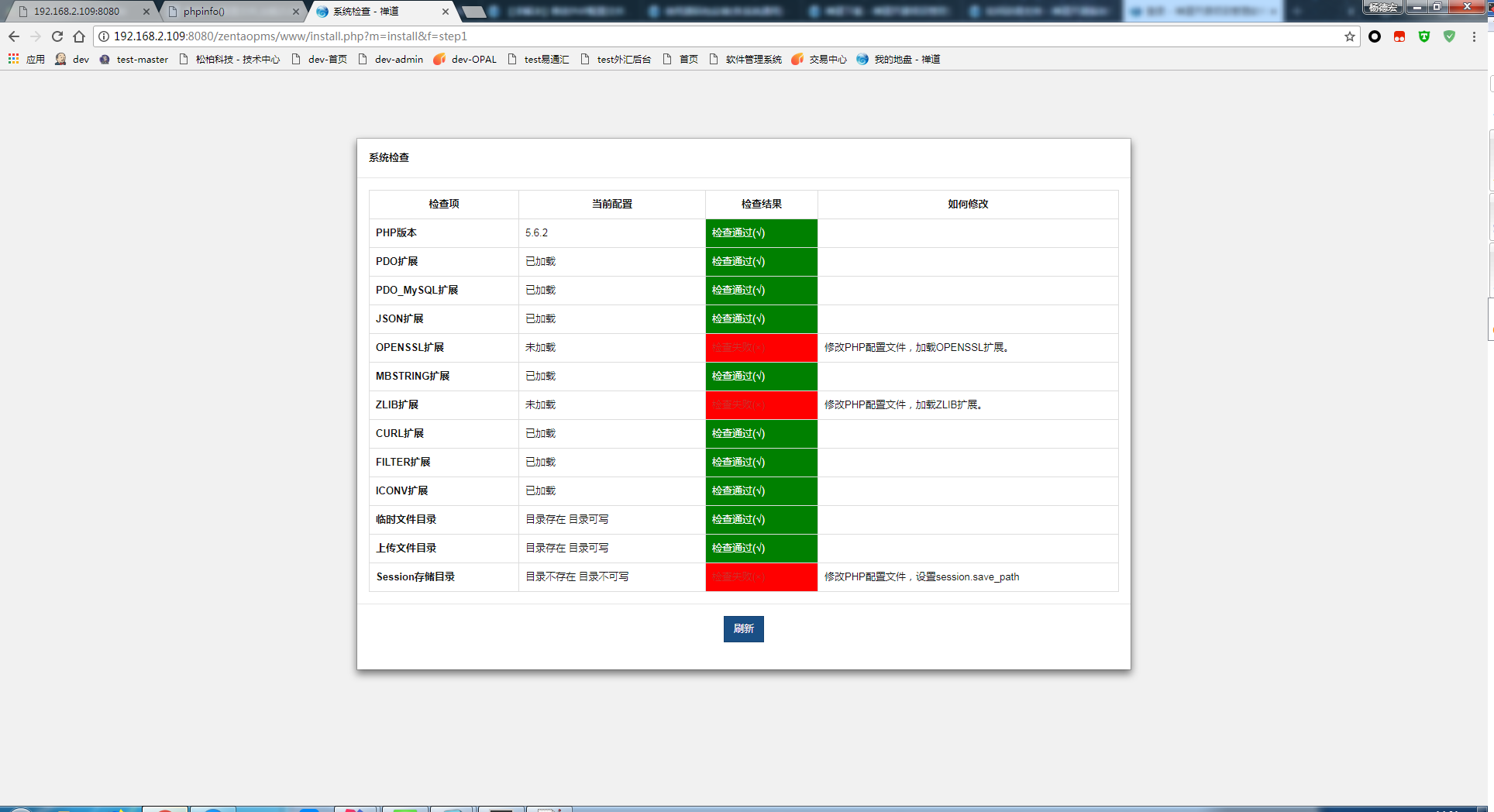Click the browser back arrow
The width and height of the screenshot is (1494, 812).
pyautogui.click(x=14, y=36)
